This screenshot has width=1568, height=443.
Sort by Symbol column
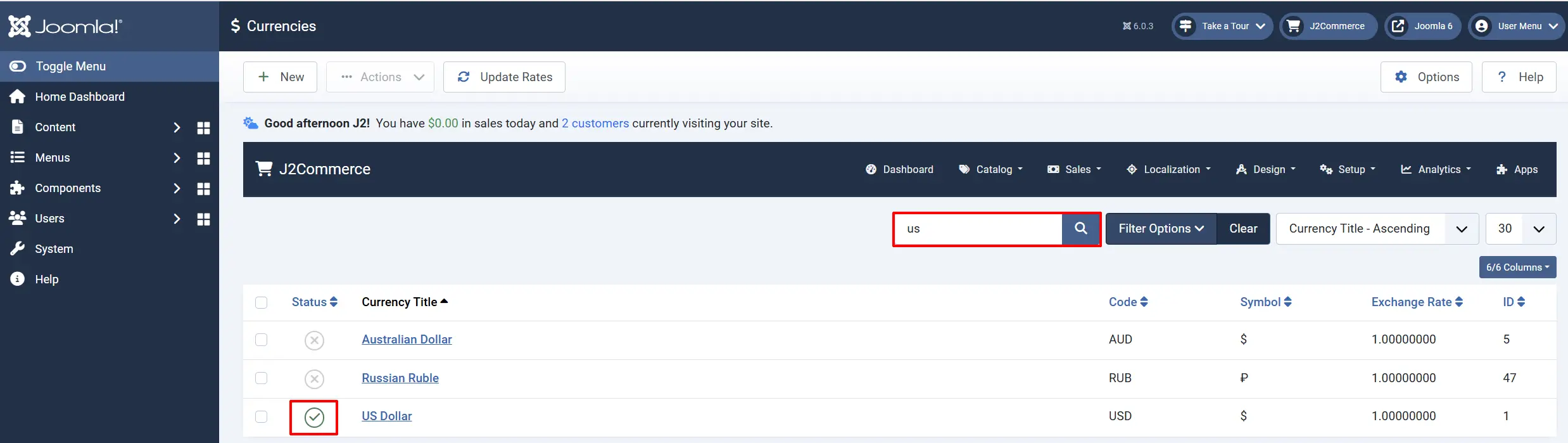click(x=1265, y=302)
